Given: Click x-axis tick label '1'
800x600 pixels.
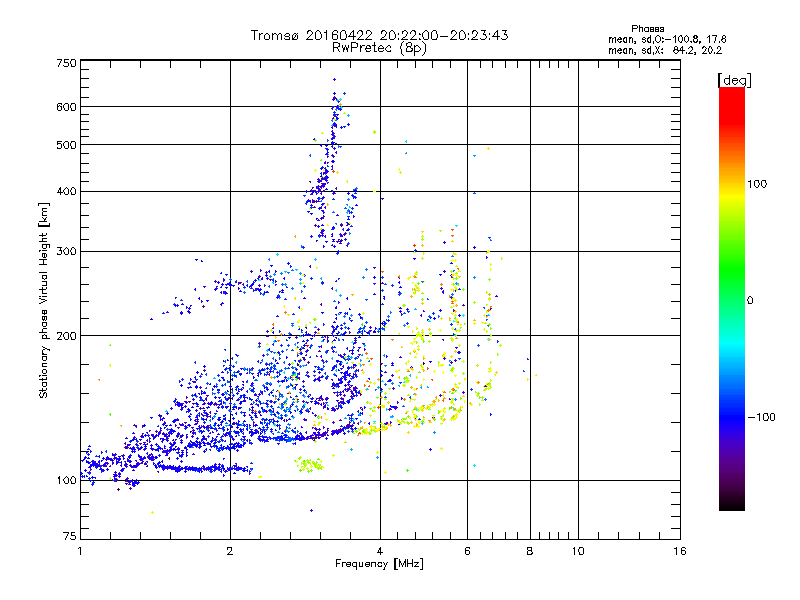Looking at the screenshot, I should point(80,551).
